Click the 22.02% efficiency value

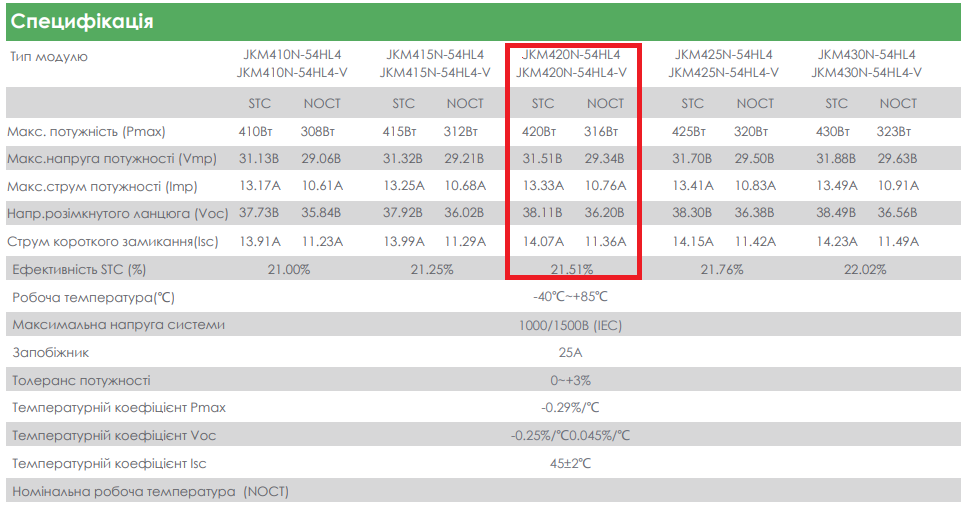point(866,269)
